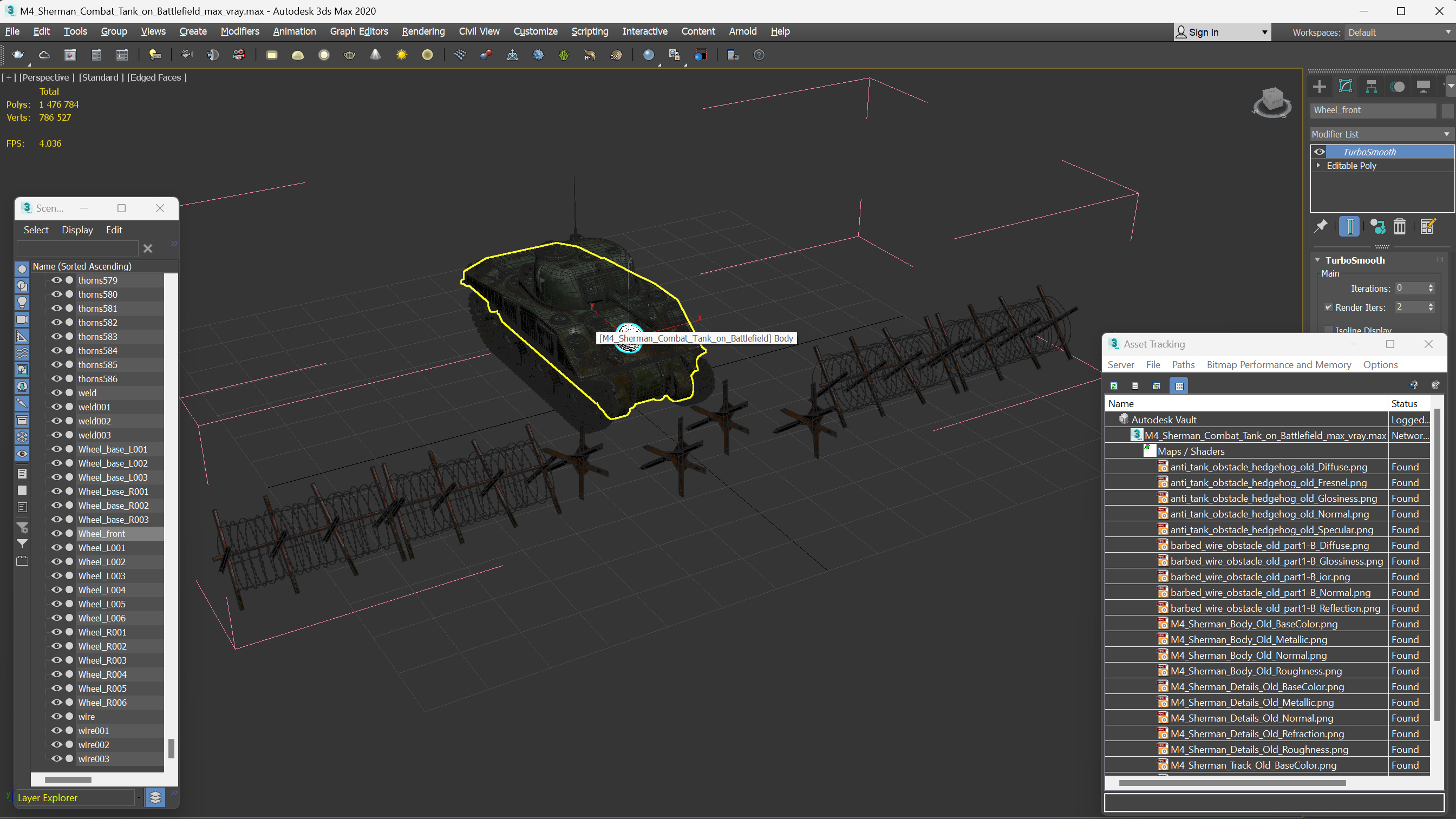Toggle visibility eye of Wheel_front

coord(56,533)
